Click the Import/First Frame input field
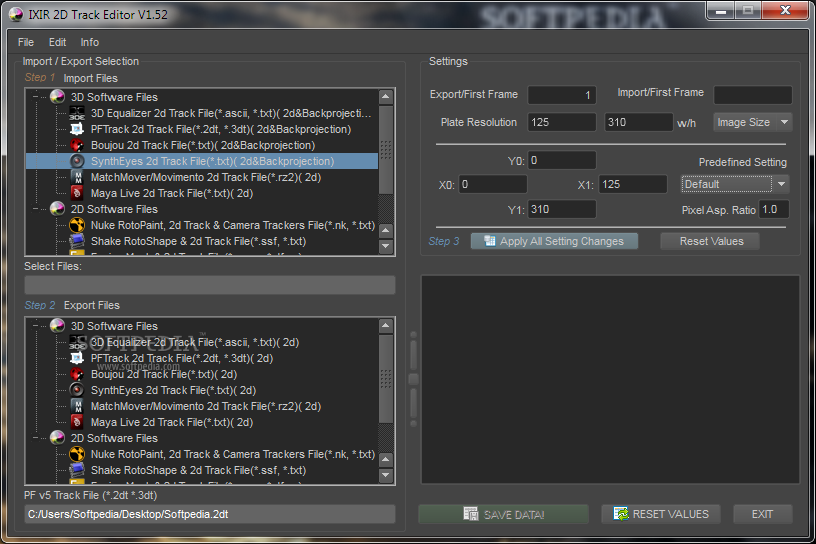816x544 pixels. [753, 95]
